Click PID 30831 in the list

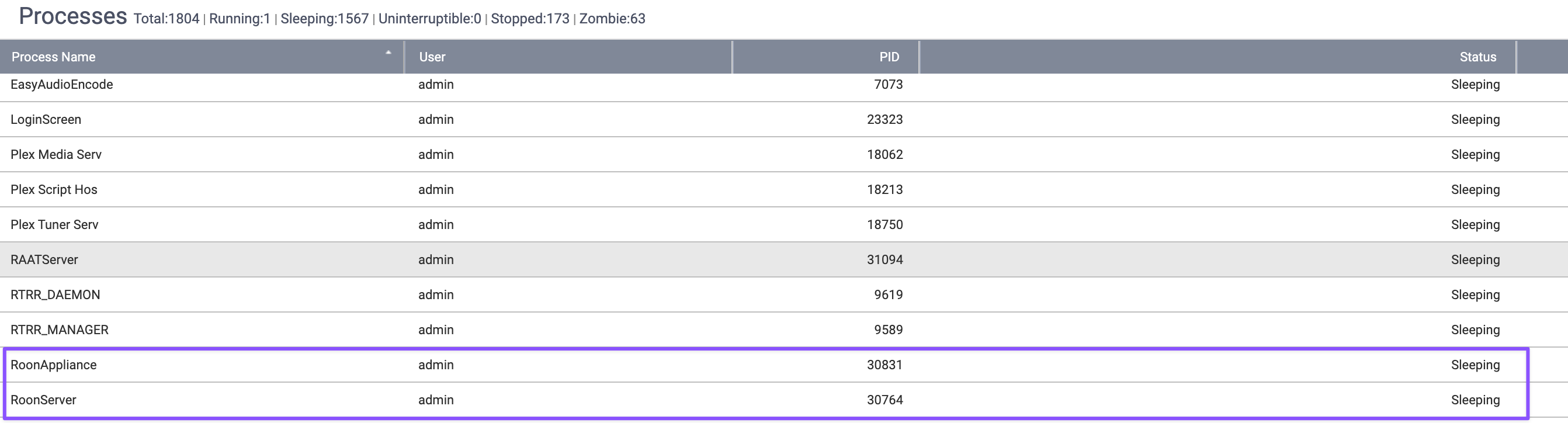884,365
